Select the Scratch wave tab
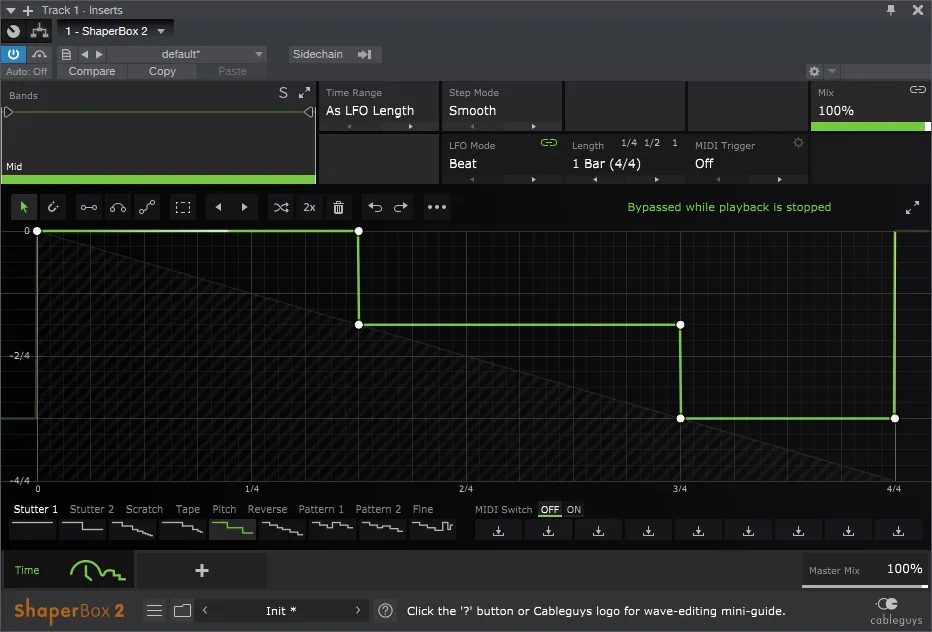 click(144, 510)
